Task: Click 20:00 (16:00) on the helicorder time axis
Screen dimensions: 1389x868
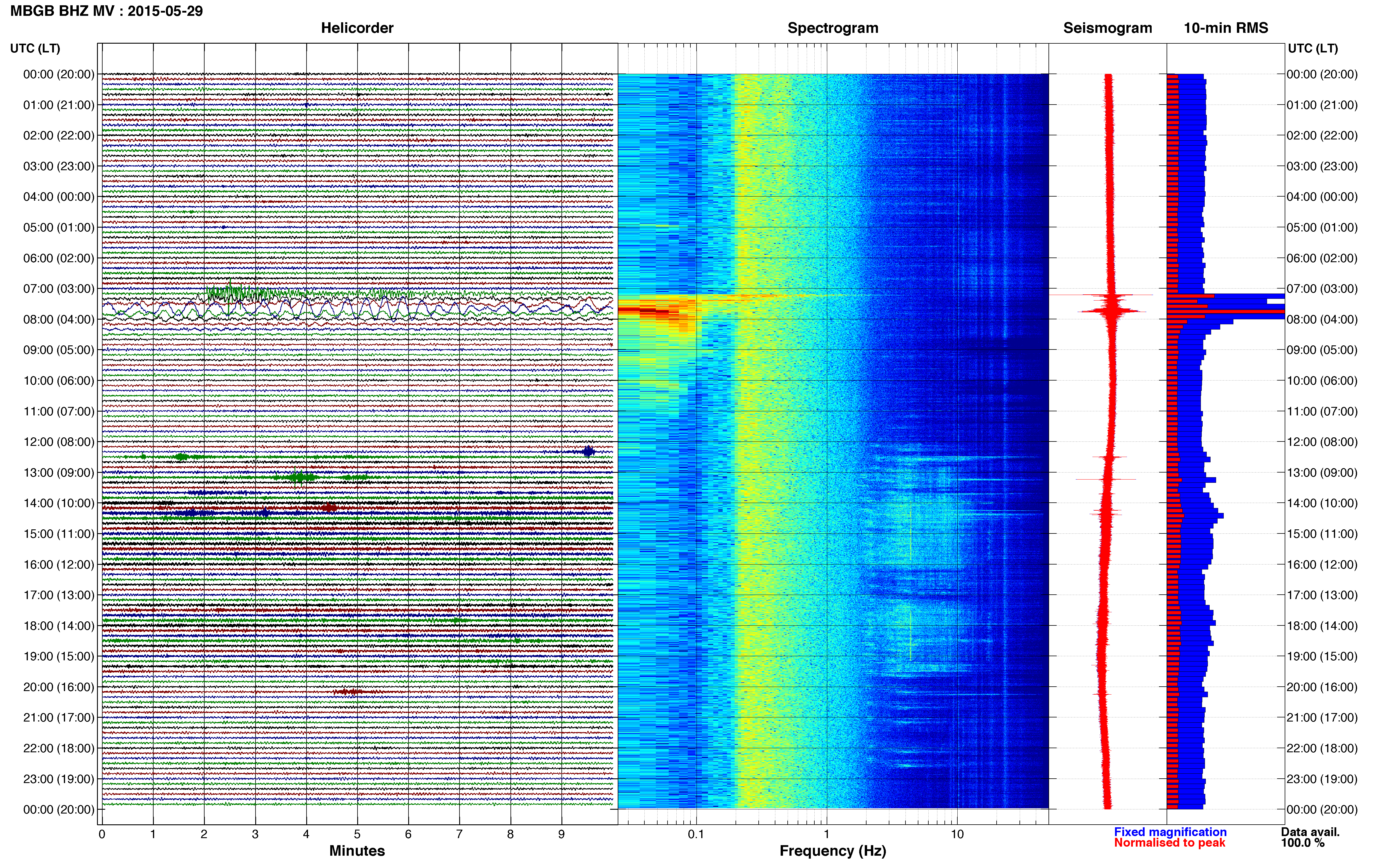Action: [59, 687]
